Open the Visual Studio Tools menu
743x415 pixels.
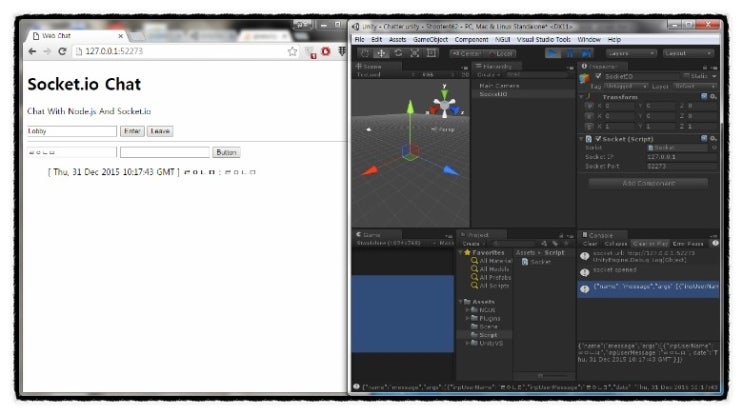click(x=544, y=39)
